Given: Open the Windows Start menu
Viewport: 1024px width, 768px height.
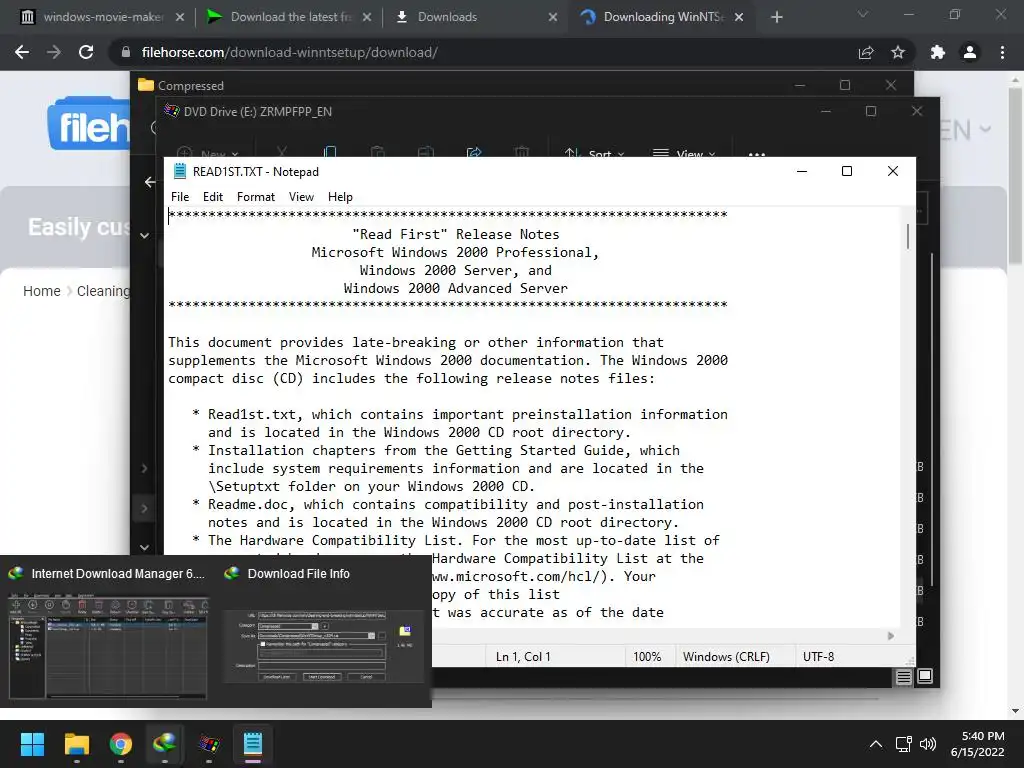Looking at the screenshot, I should (x=32, y=744).
